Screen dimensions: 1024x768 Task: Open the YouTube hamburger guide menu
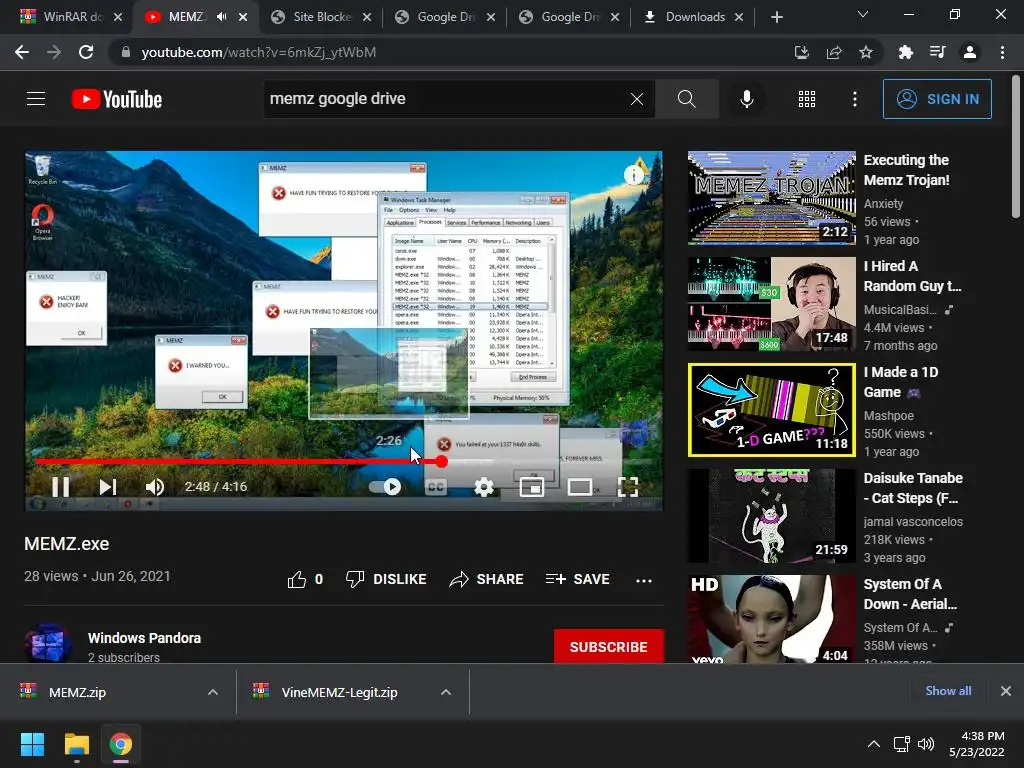click(x=36, y=99)
